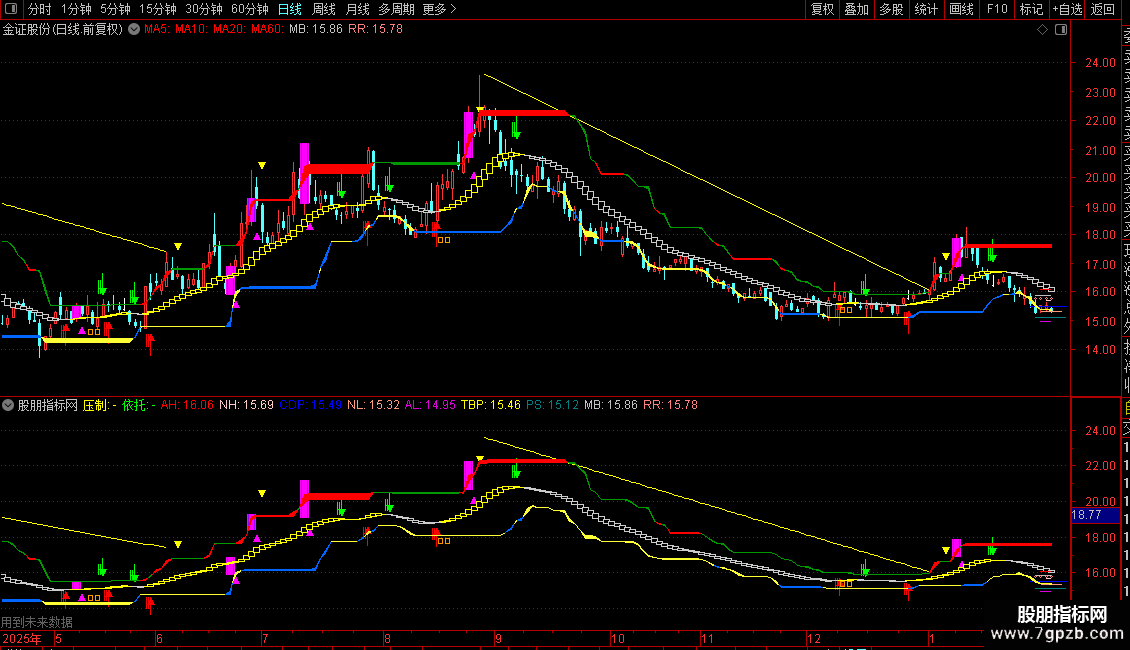Open the 统计 statistics tool
Screen dimensions: 1130x650
[x=926, y=10]
